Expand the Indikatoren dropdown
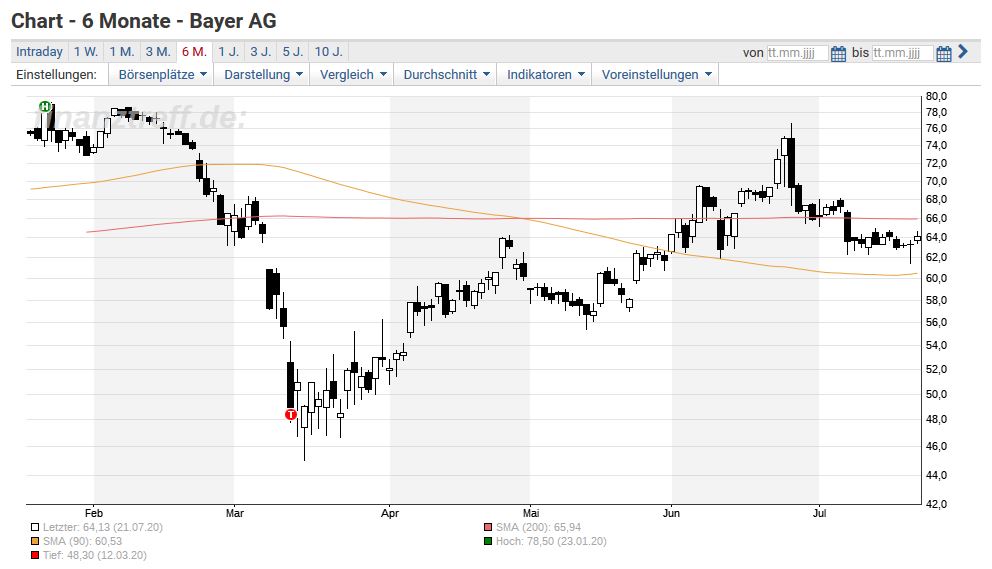The image size is (992, 569). click(545, 75)
